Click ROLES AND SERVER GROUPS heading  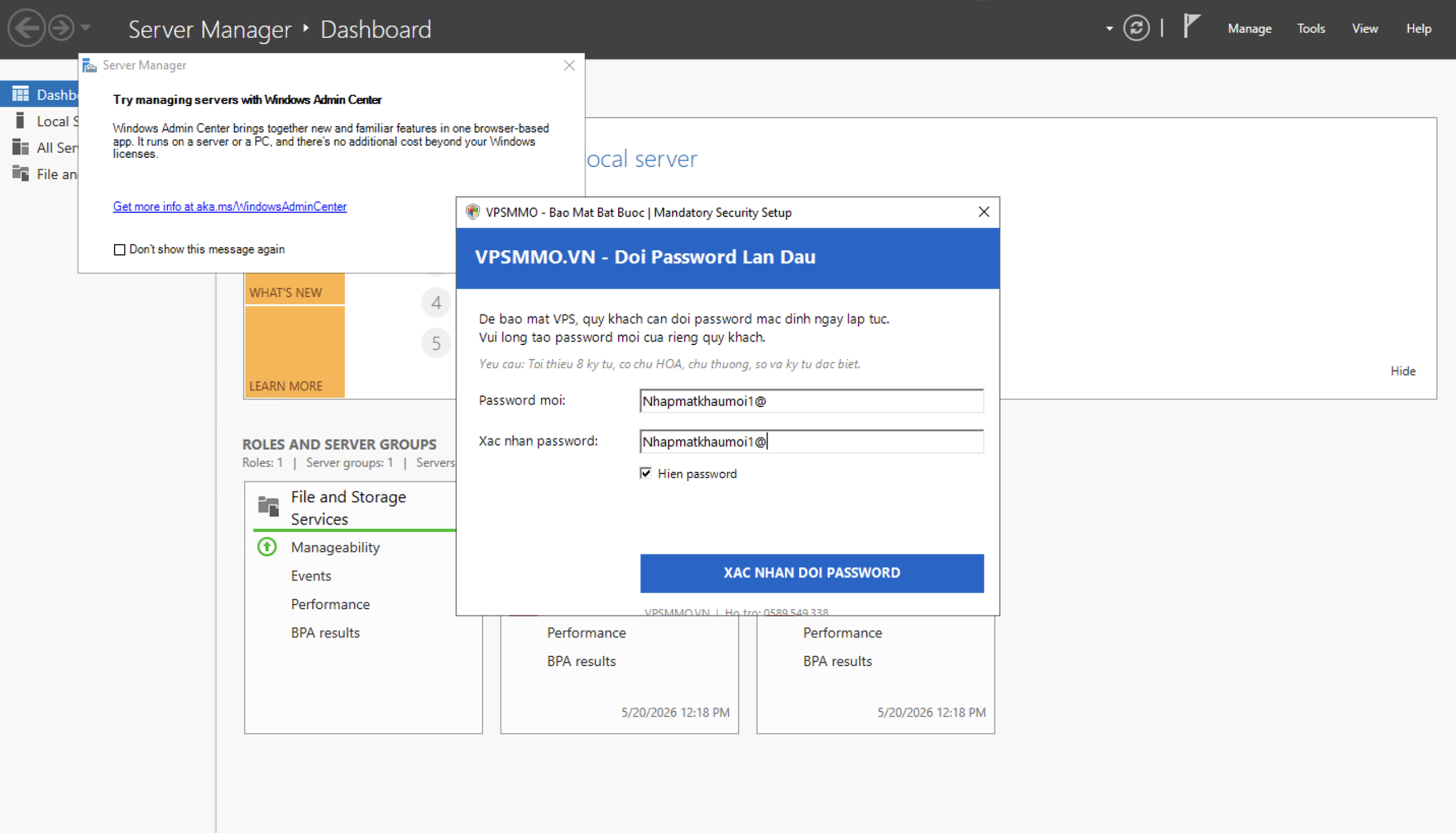[x=339, y=444]
